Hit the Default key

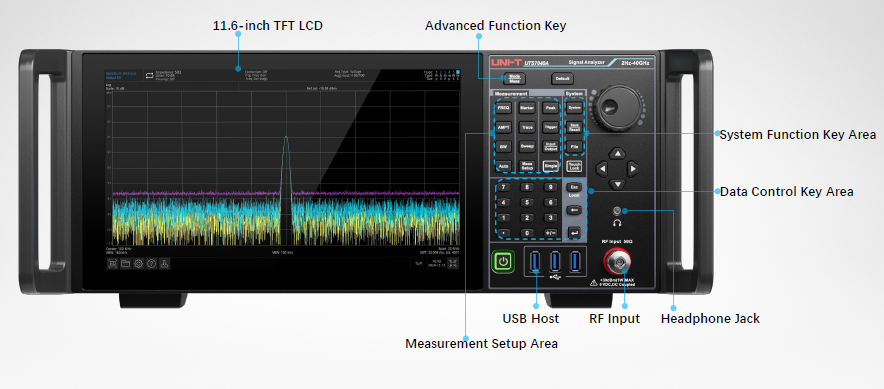click(562, 78)
